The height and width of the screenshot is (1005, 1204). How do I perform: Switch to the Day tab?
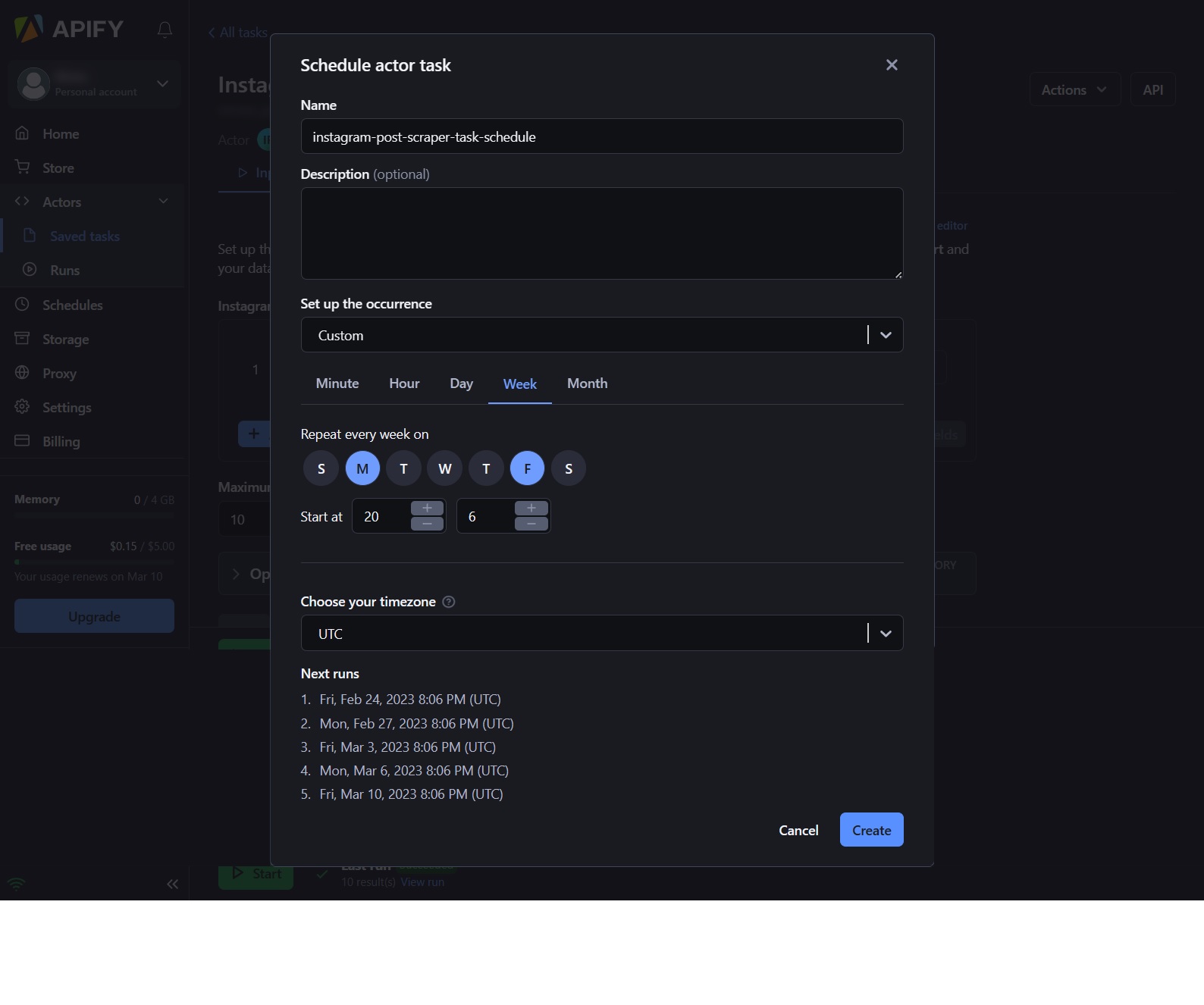click(x=461, y=384)
